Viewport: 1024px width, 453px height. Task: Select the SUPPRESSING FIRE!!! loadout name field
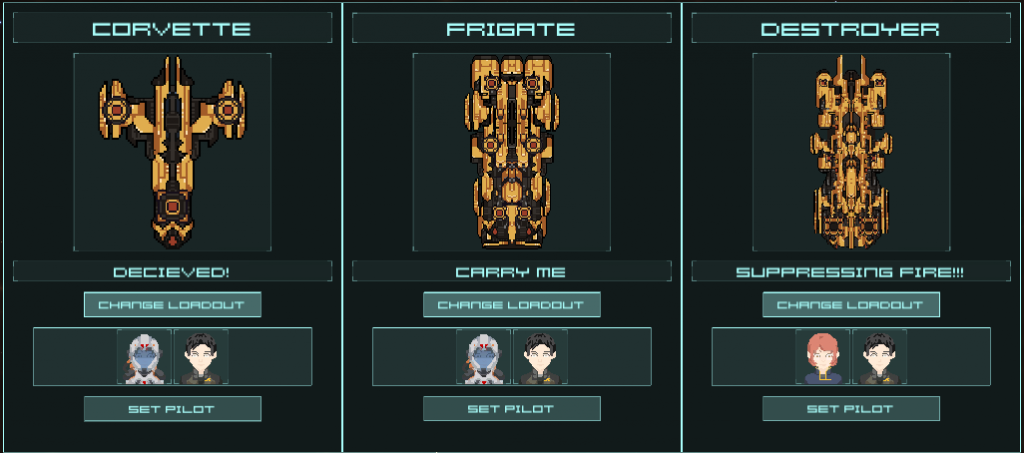851,272
